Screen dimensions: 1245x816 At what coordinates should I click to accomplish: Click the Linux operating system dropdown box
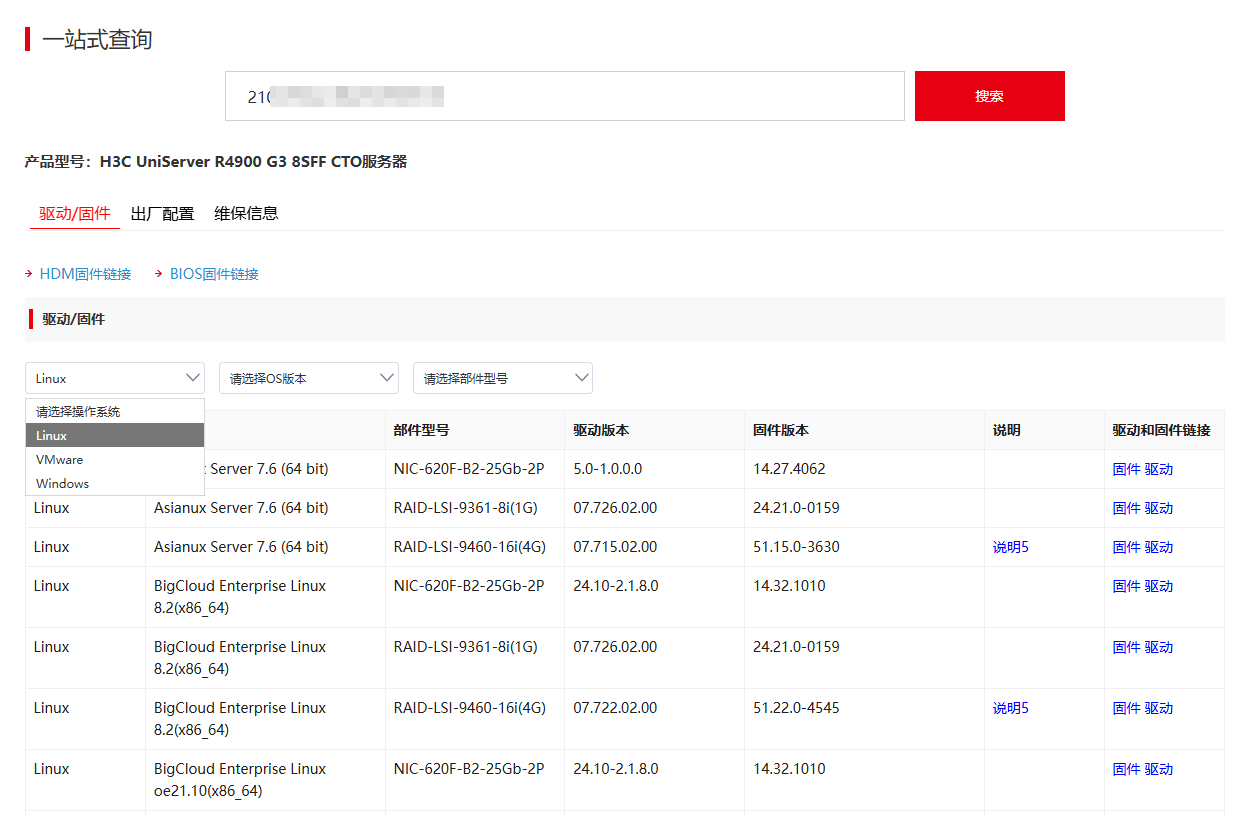pyautogui.click(x=114, y=378)
